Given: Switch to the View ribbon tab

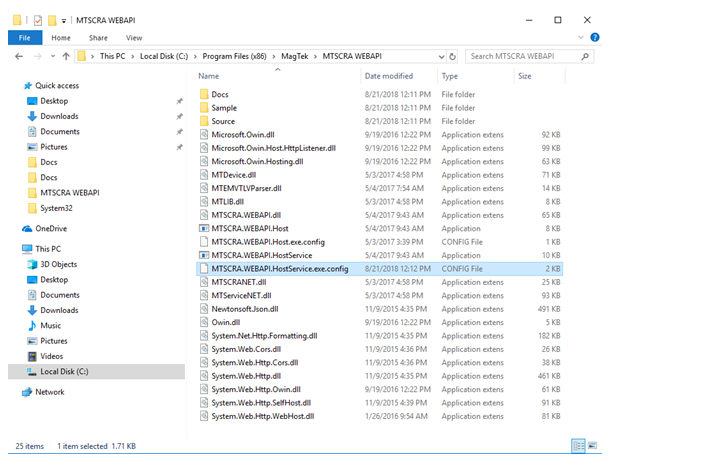Looking at the screenshot, I should pyautogui.click(x=133, y=37).
